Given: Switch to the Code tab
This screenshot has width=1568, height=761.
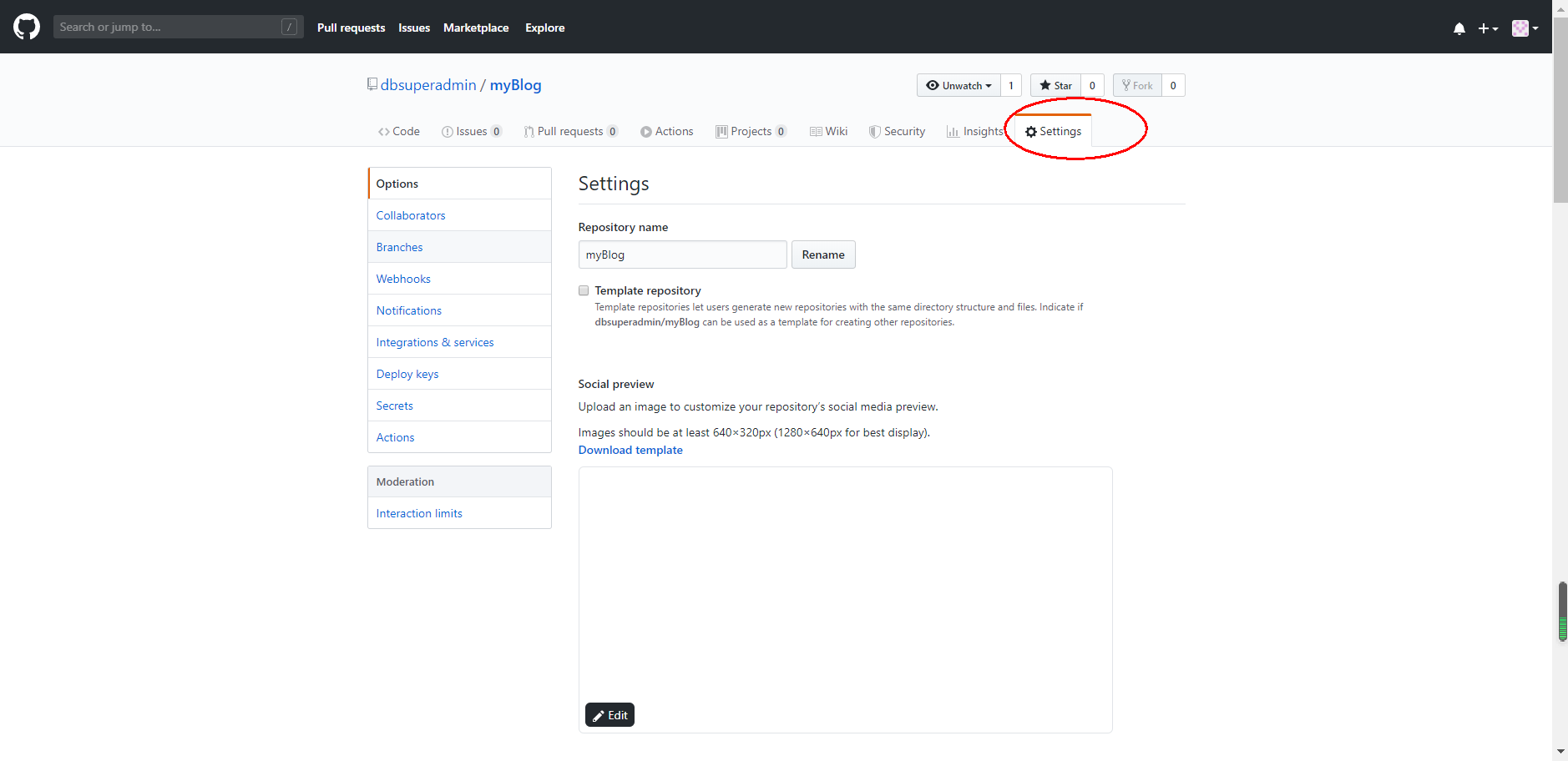Looking at the screenshot, I should tap(399, 131).
